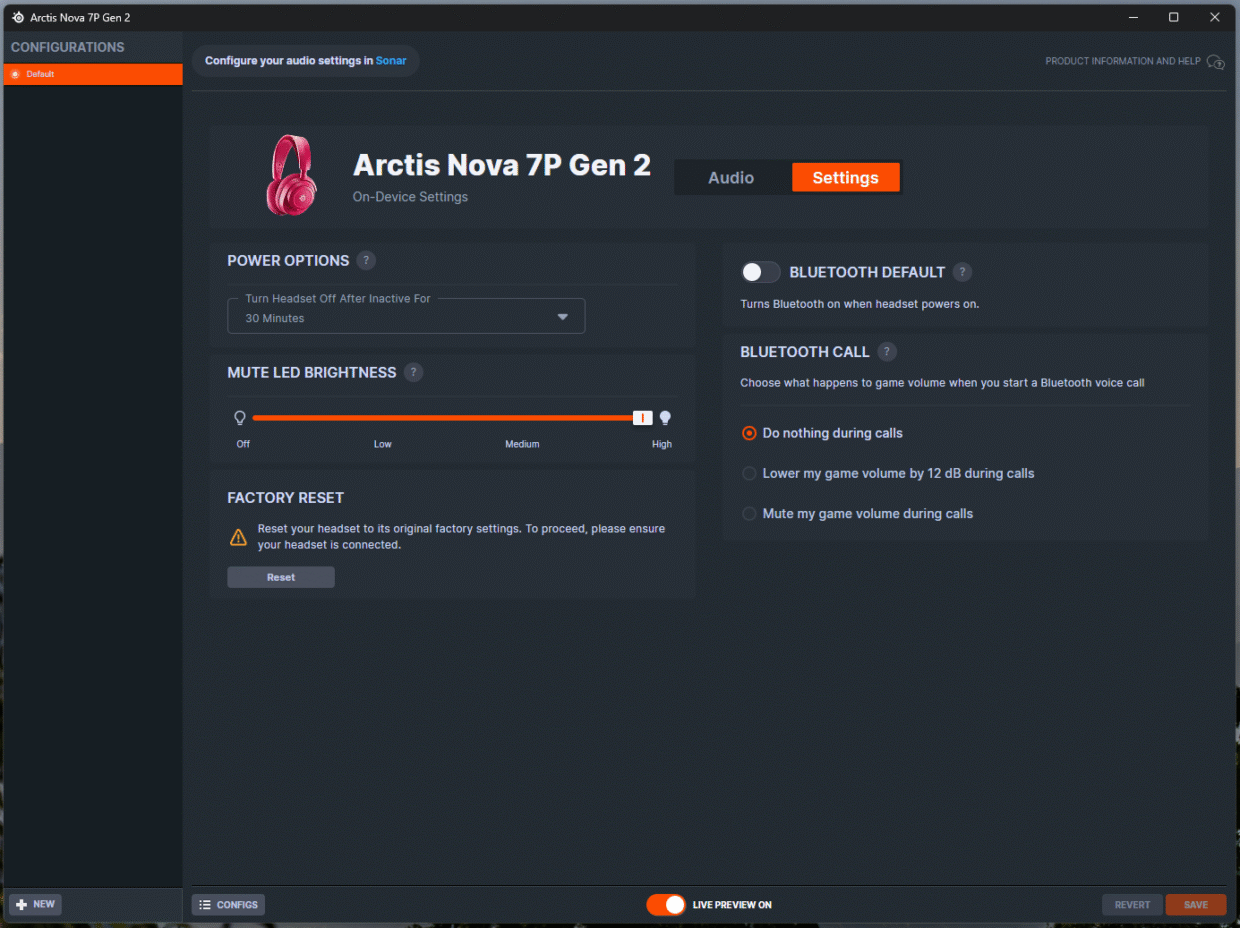Image resolution: width=1240 pixels, height=928 pixels.
Task: Click the factory Reset button
Action: (281, 577)
